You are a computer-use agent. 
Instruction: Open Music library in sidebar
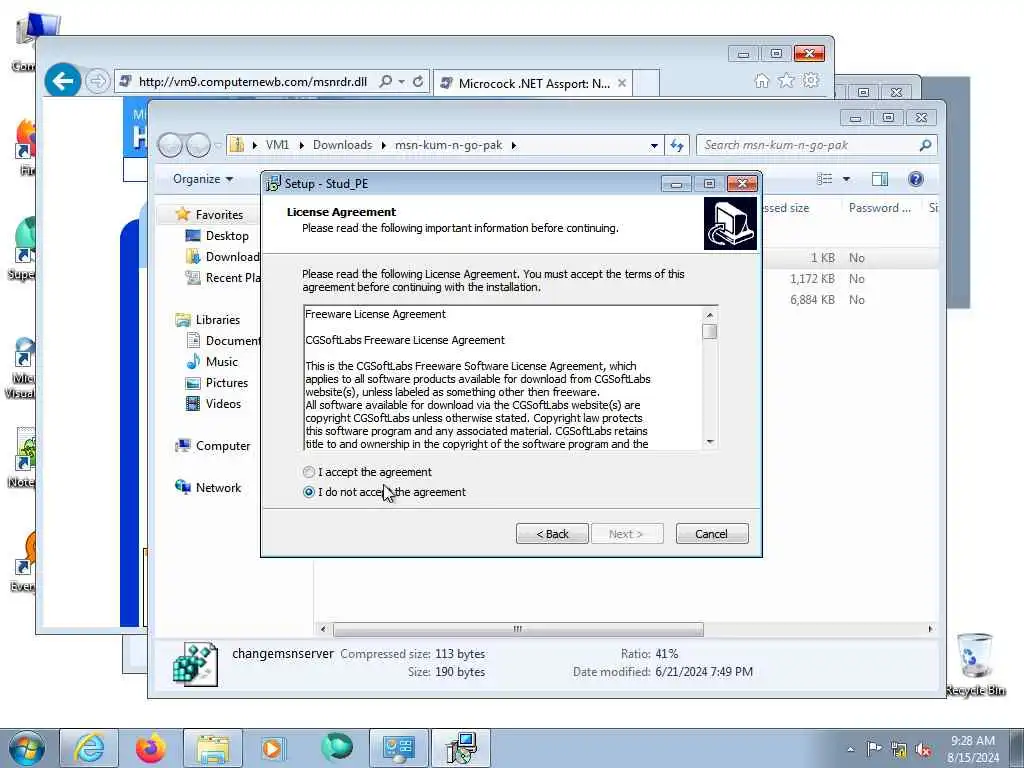point(221,361)
